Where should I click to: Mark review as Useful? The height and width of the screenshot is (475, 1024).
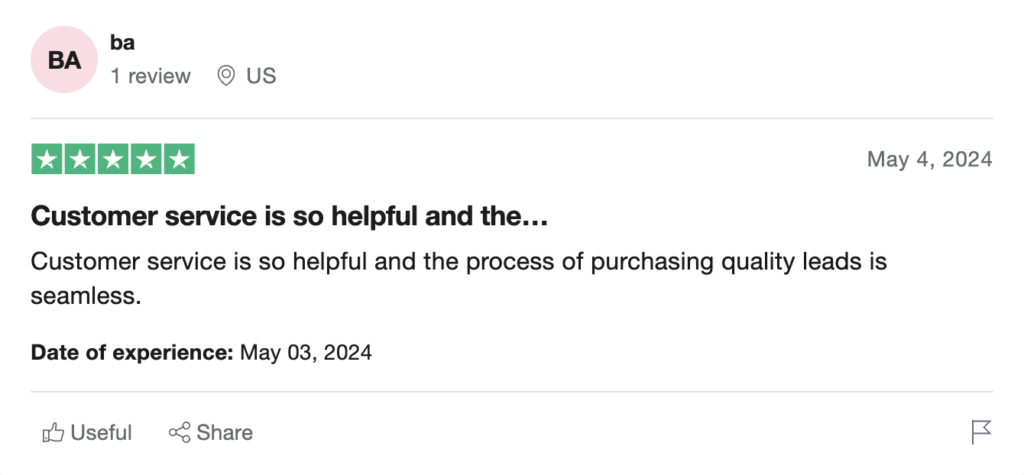[87, 433]
